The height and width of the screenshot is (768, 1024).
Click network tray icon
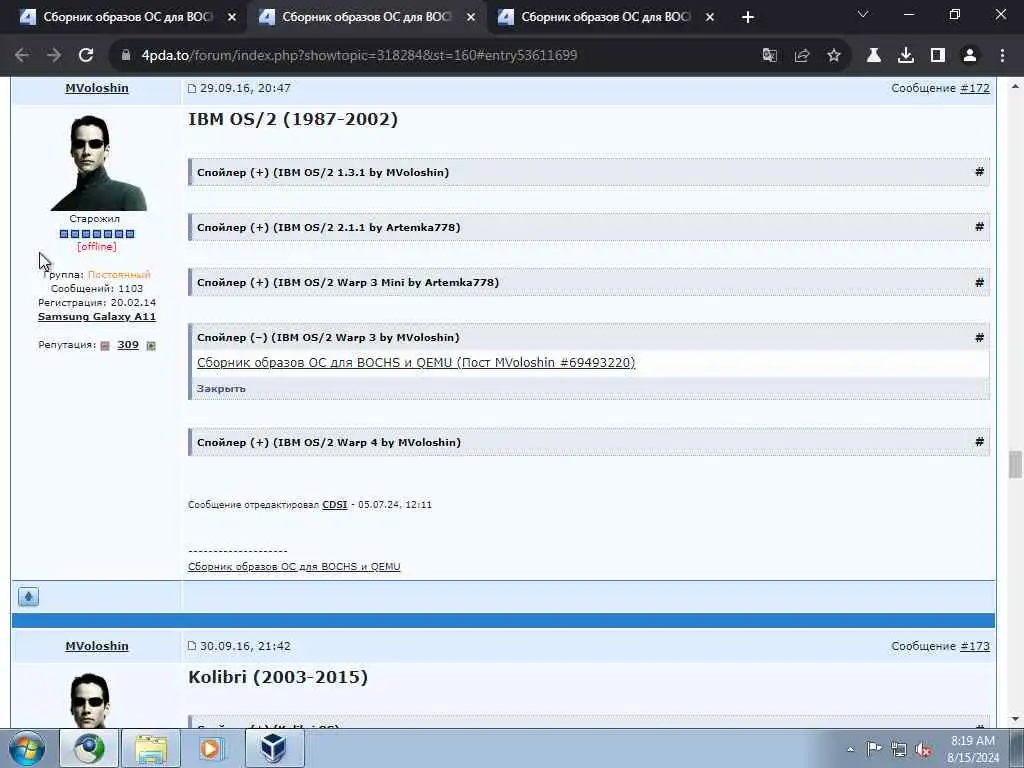tap(899, 749)
